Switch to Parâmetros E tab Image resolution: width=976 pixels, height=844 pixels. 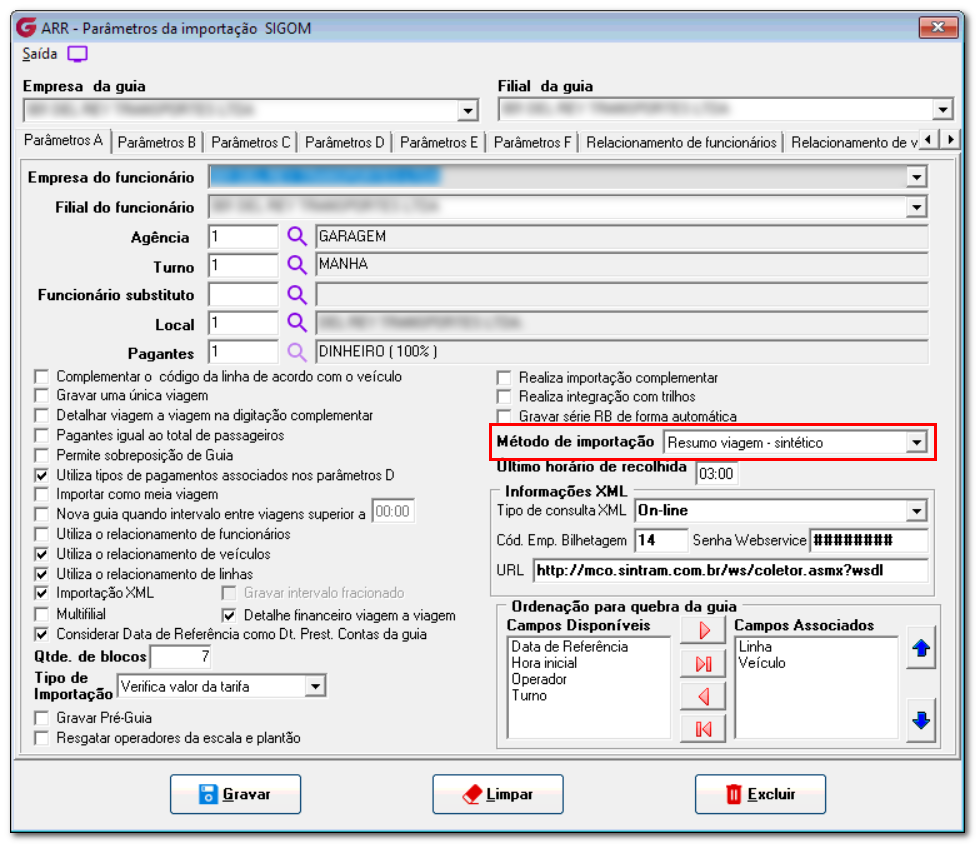439,143
